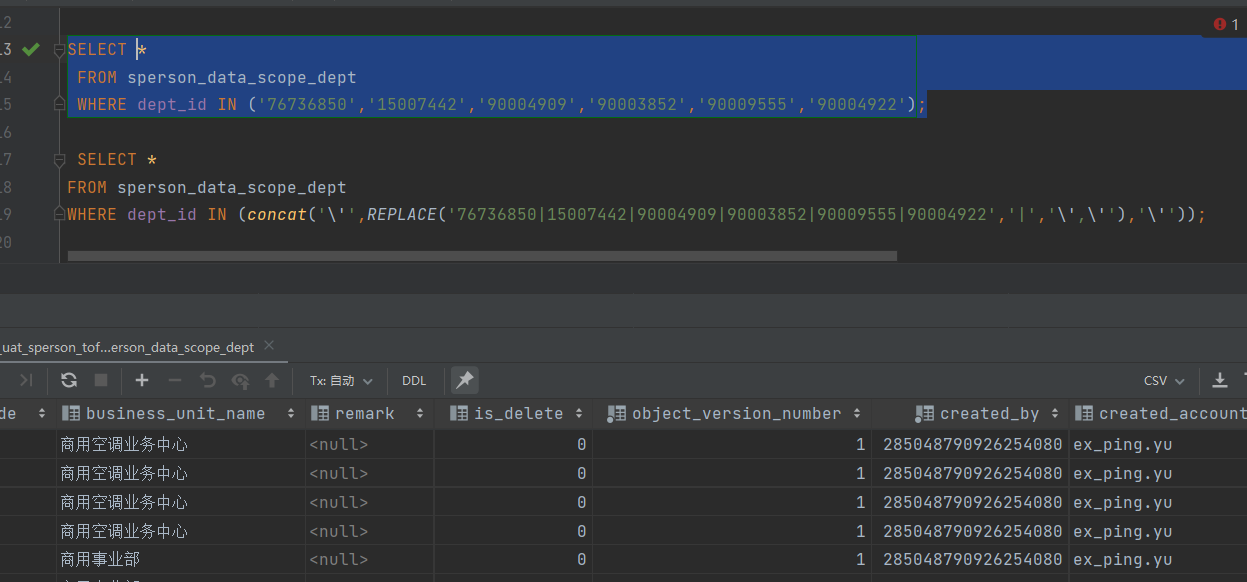The image size is (1247, 582).
Task: Sort the created_by column using its arrows
Action: coord(1055,413)
